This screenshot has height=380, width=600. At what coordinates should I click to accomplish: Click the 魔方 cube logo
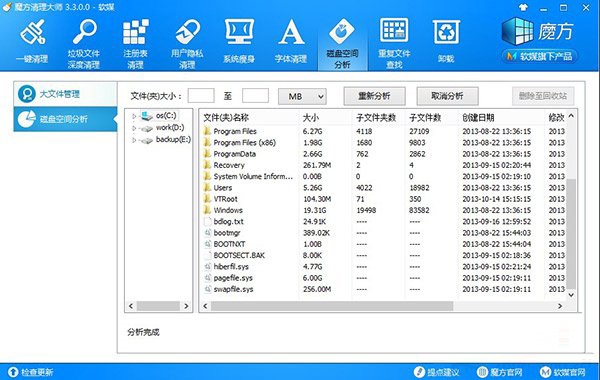pos(539,31)
